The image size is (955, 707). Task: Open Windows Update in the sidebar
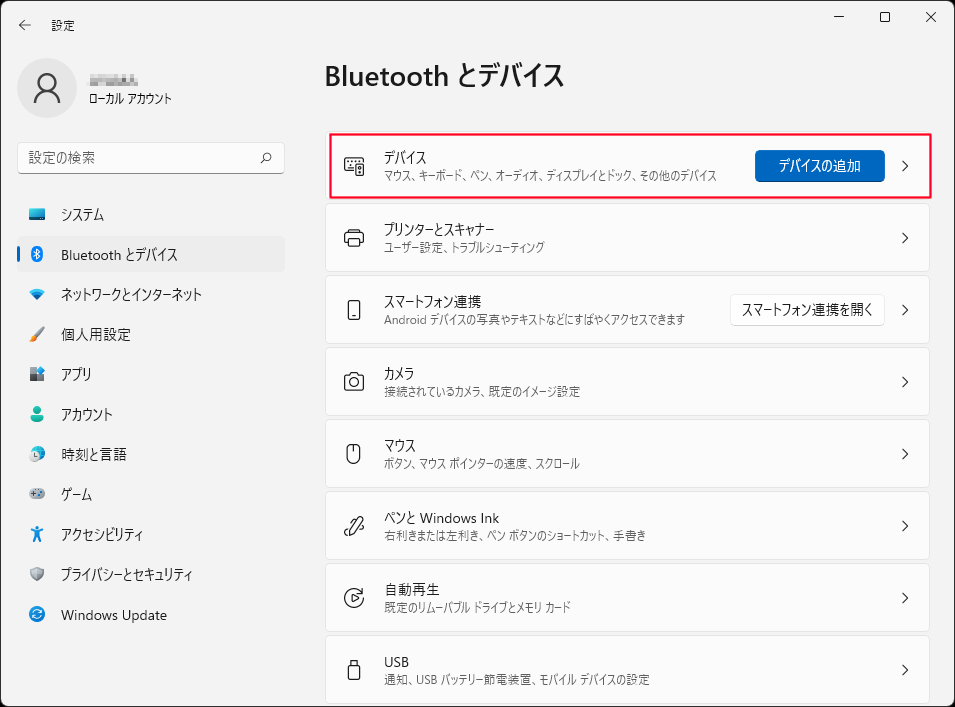pos(151,614)
